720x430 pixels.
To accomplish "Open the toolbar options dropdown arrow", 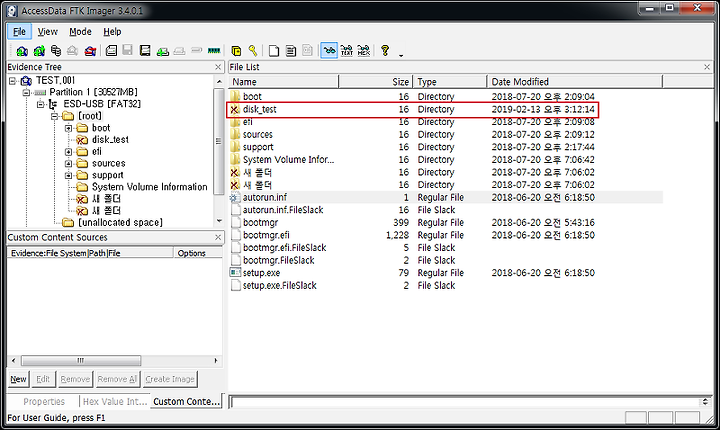I will coord(401,55).
